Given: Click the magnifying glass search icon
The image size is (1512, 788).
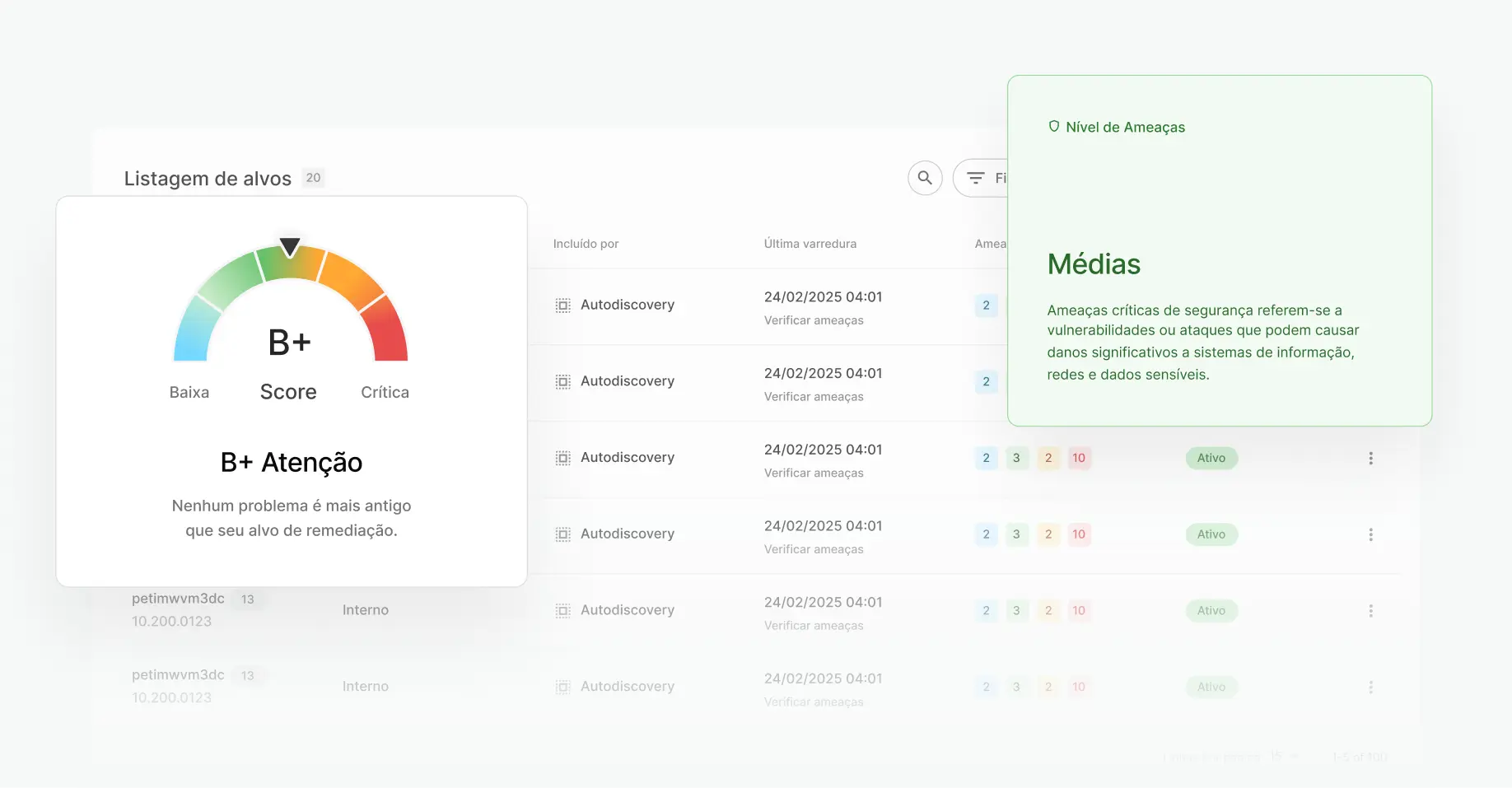Looking at the screenshot, I should [x=925, y=178].
